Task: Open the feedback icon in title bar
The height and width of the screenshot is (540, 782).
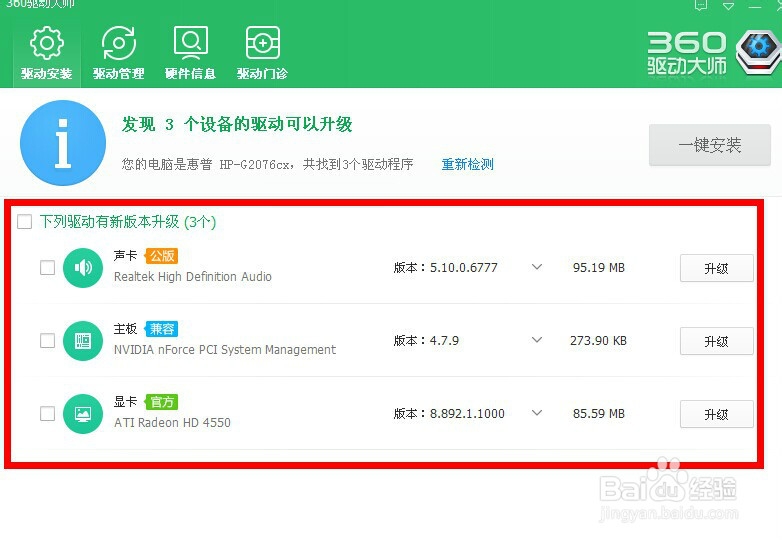Action: (701, 5)
